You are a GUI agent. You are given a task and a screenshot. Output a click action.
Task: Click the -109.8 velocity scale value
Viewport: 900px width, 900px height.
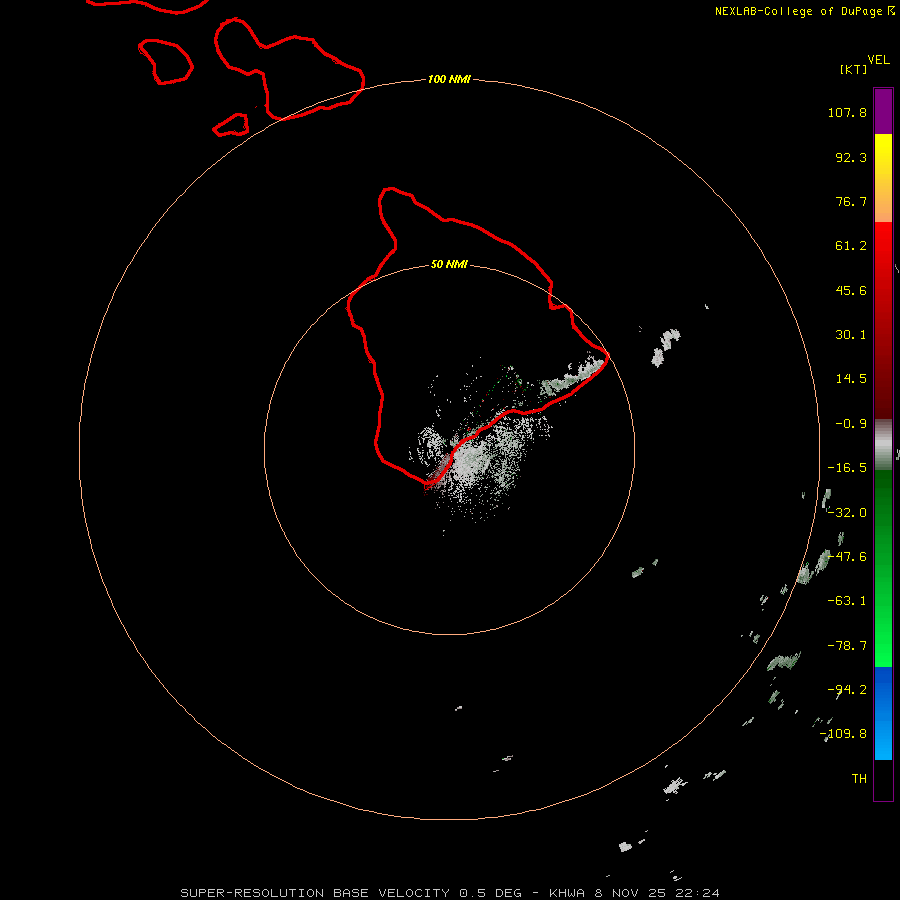click(x=843, y=734)
